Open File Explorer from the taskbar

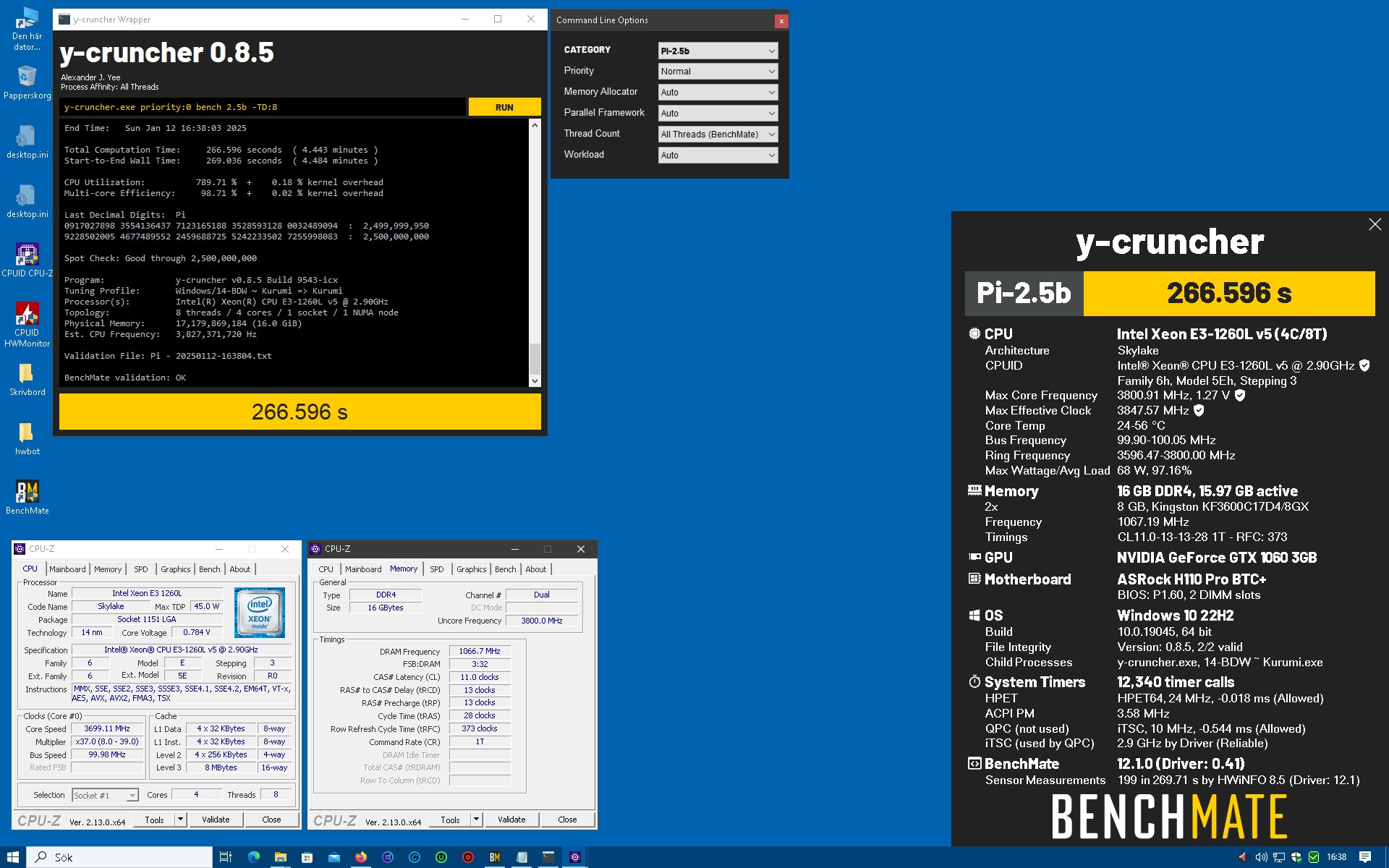coord(280,857)
